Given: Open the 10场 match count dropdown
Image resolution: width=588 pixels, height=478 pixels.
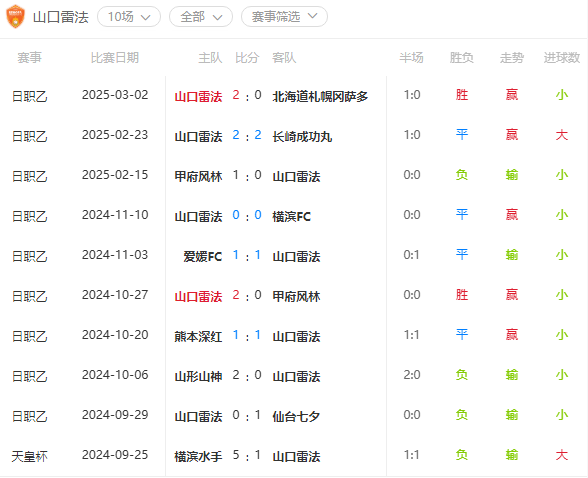Looking at the screenshot, I should pos(129,17).
